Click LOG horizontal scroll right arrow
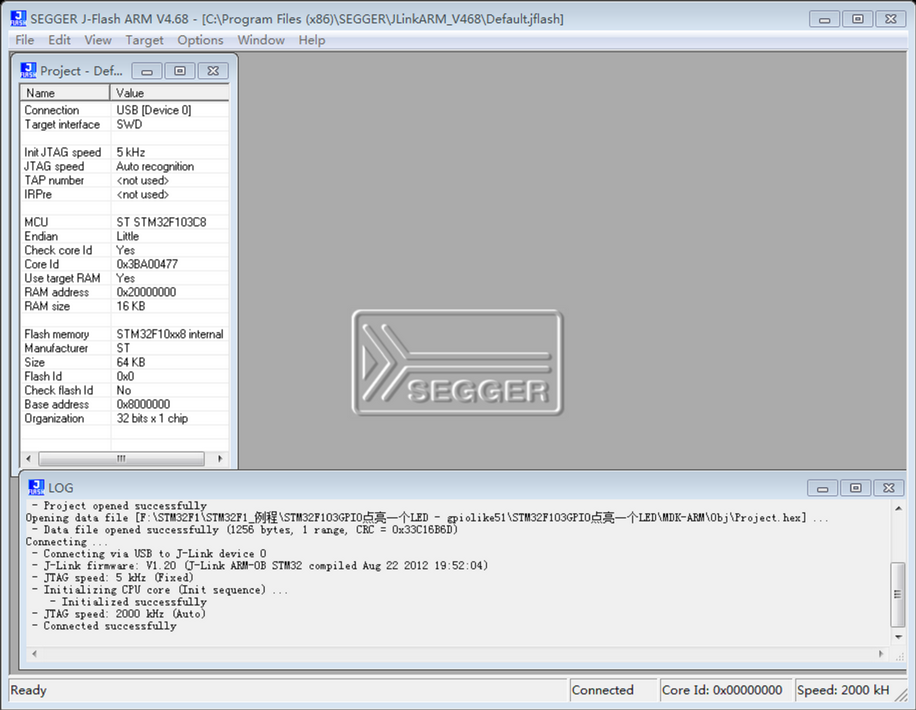The image size is (916, 710). tap(881, 654)
